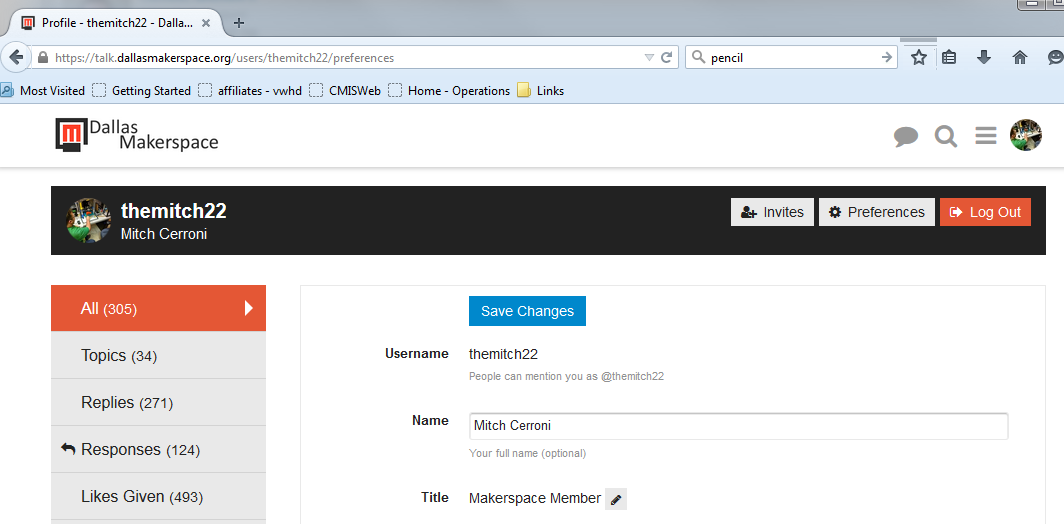Go to browser home page icon
This screenshot has width=1064, height=524.
pos(1020,58)
